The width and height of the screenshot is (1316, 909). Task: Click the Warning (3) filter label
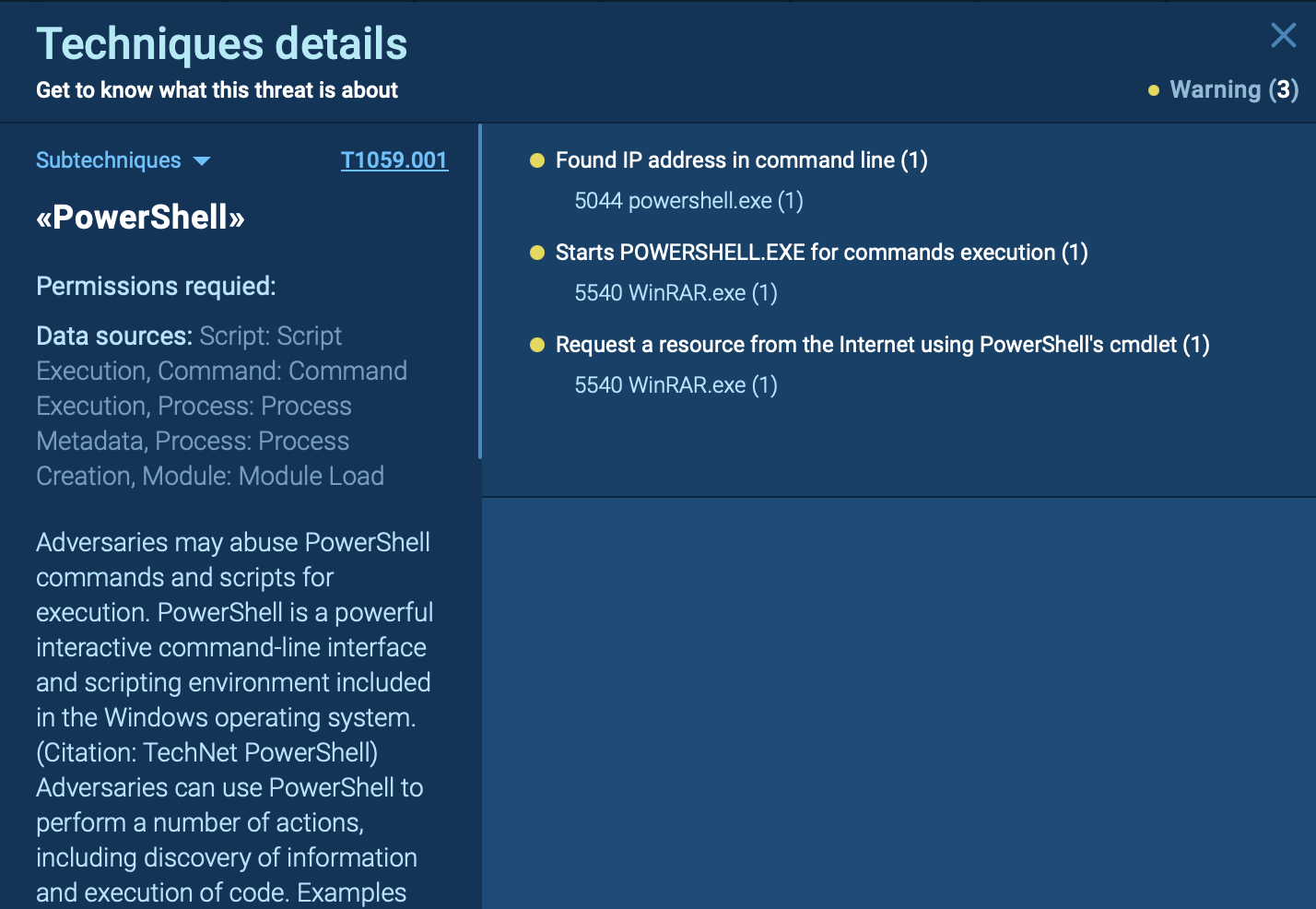(1233, 89)
